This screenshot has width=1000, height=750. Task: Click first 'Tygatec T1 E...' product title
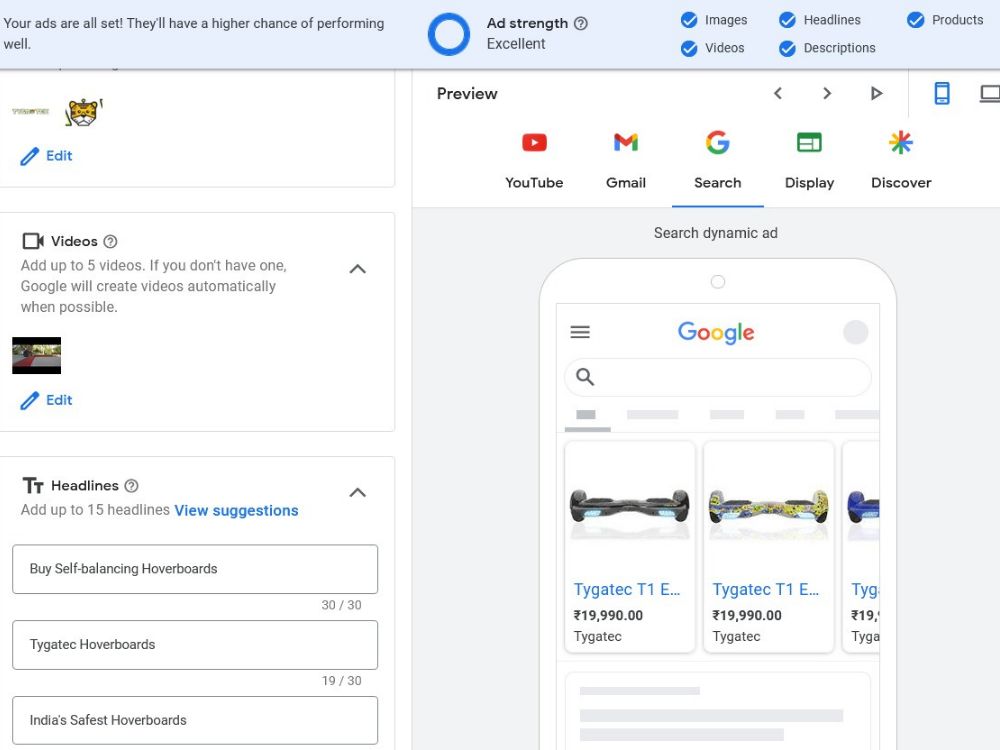626,589
